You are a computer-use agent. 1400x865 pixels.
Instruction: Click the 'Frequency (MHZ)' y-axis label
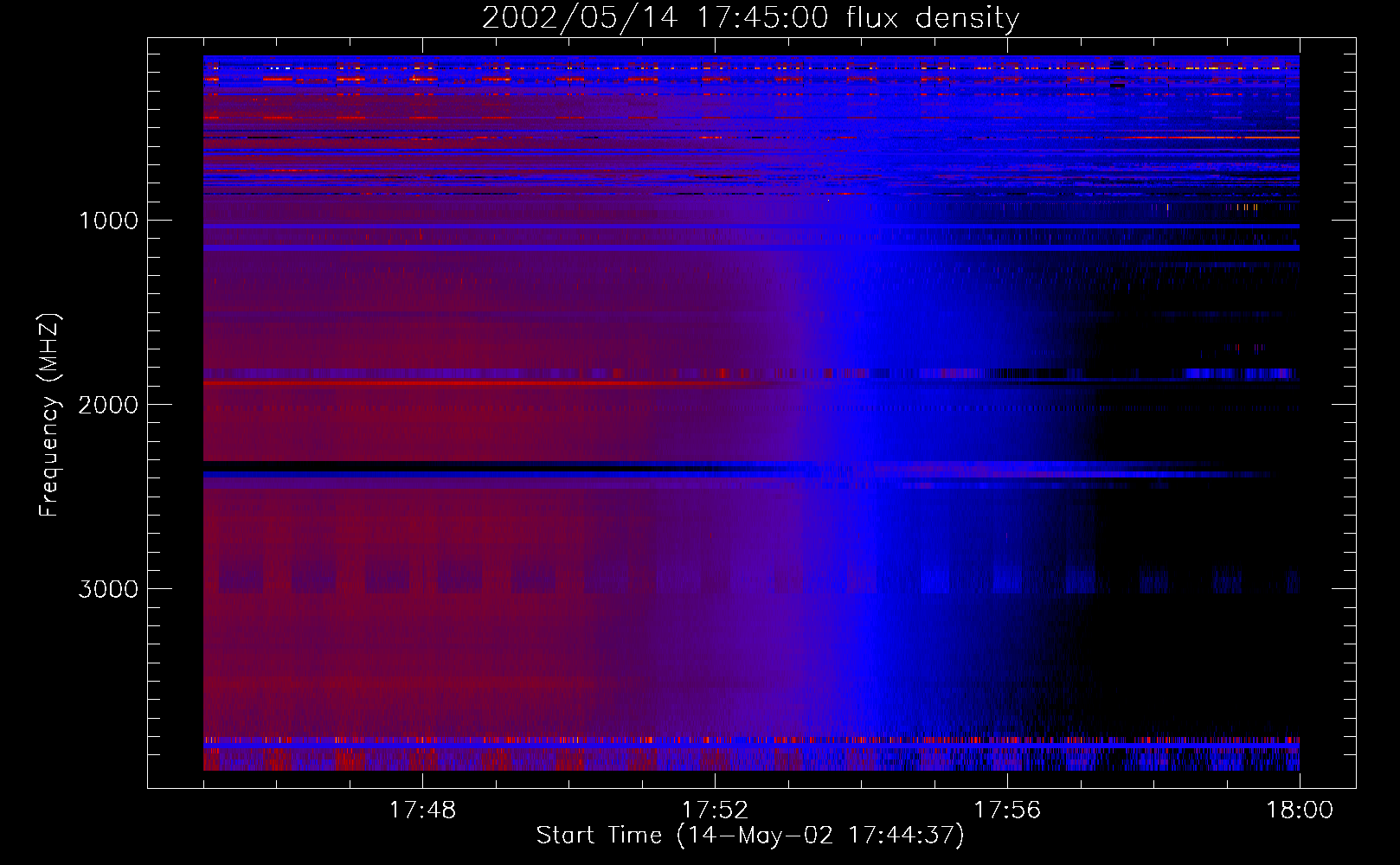click(x=49, y=415)
